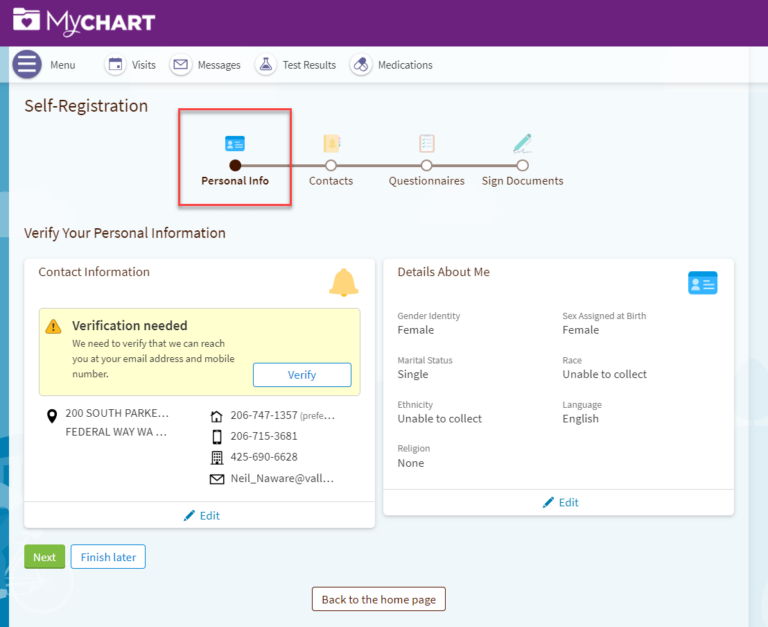Open the Menu label in the navigation bar
768x627 pixels.
[63, 65]
